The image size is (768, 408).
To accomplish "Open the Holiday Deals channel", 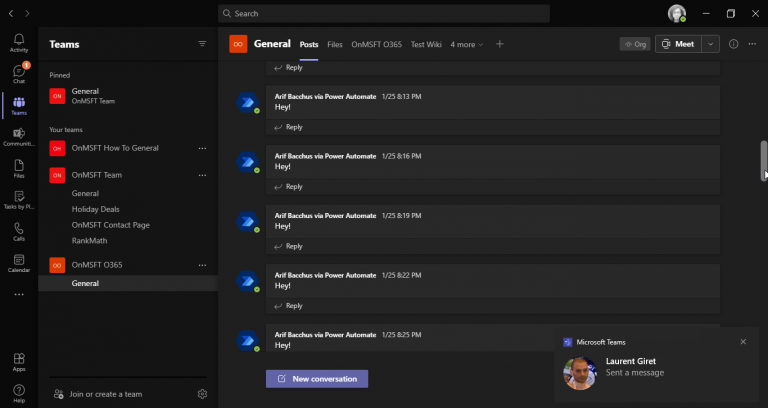I will (96, 209).
